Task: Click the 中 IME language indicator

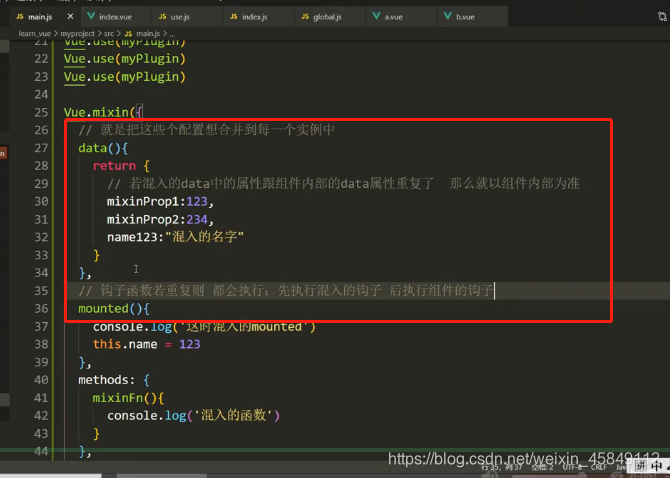Action: [x=657, y=466]
